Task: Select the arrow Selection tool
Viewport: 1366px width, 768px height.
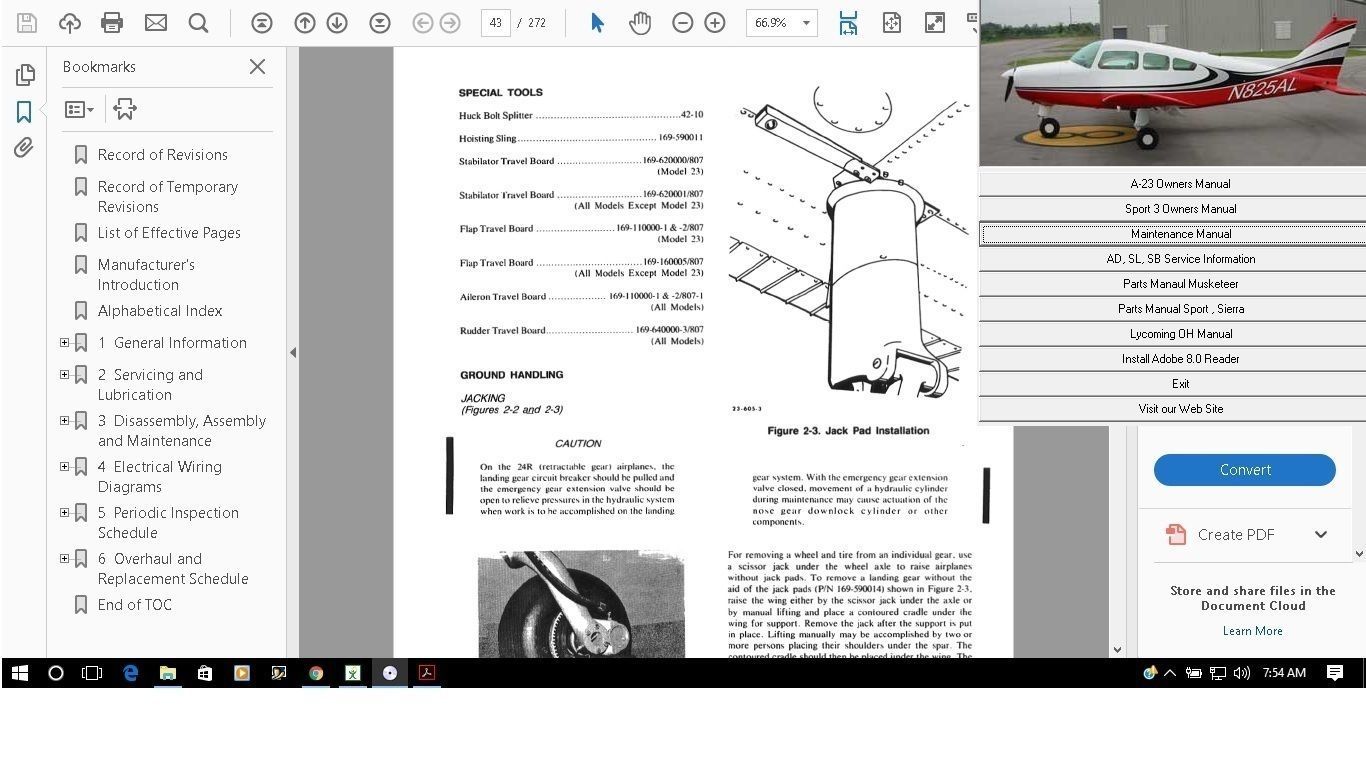Action: (x=597, y=22)
